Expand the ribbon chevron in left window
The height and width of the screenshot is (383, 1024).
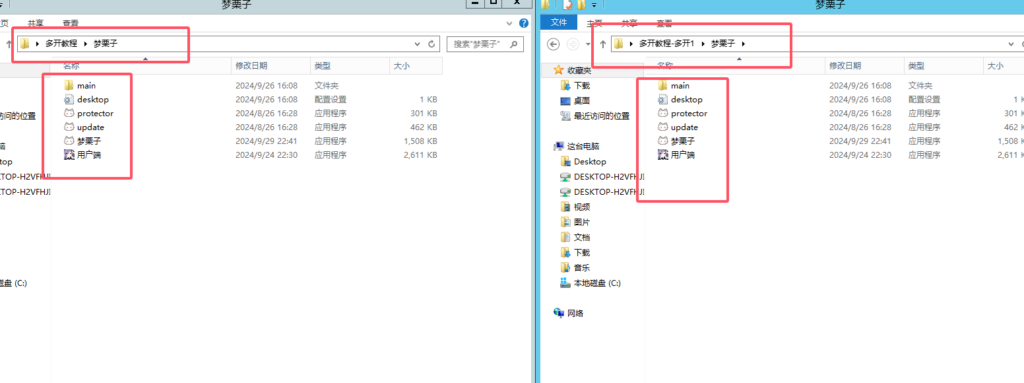point(510,23)
